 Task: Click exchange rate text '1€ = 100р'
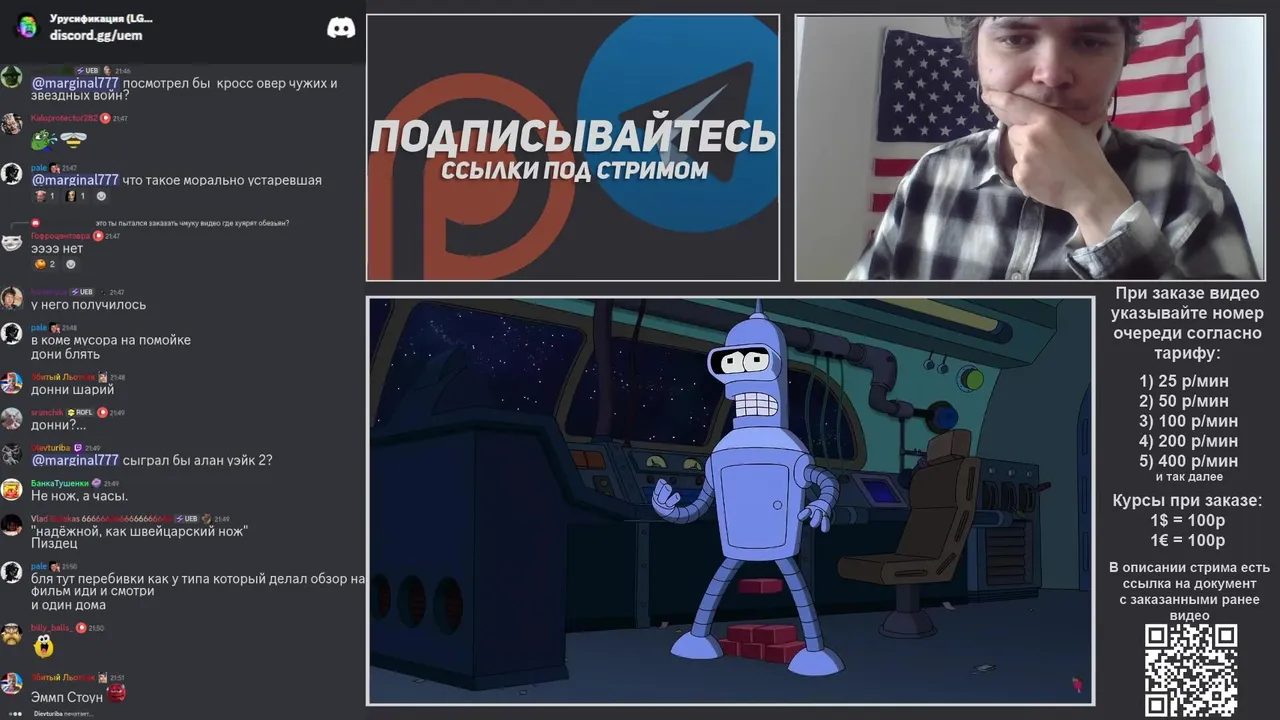(x=1188, y=541)
